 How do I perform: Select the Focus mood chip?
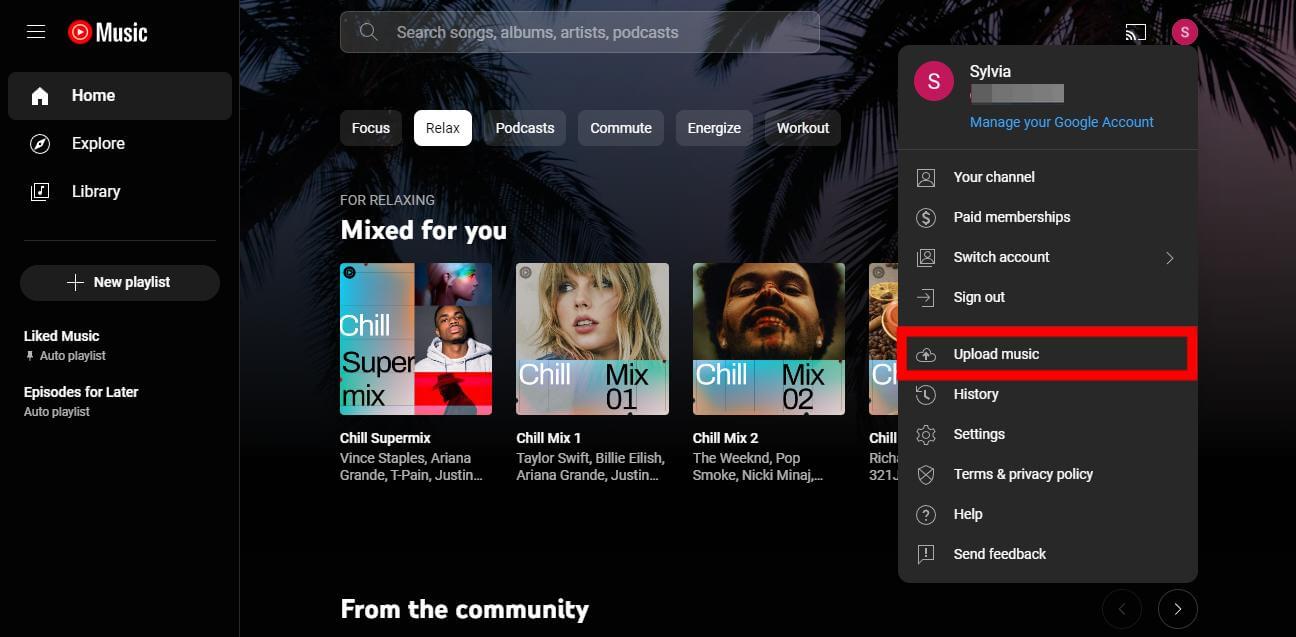coord(371,128)
